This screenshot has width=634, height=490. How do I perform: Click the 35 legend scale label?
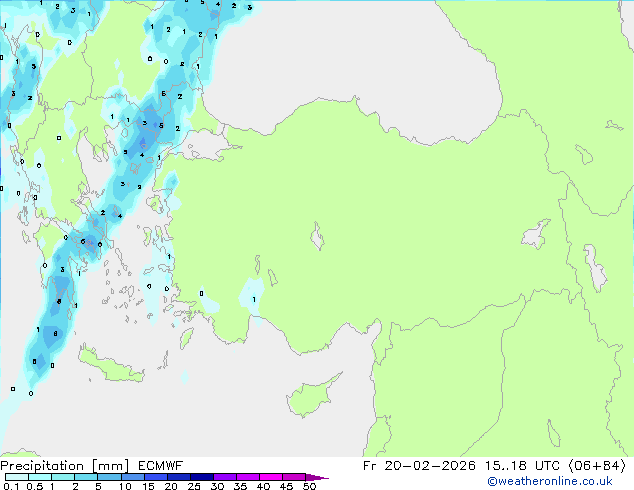240,486
